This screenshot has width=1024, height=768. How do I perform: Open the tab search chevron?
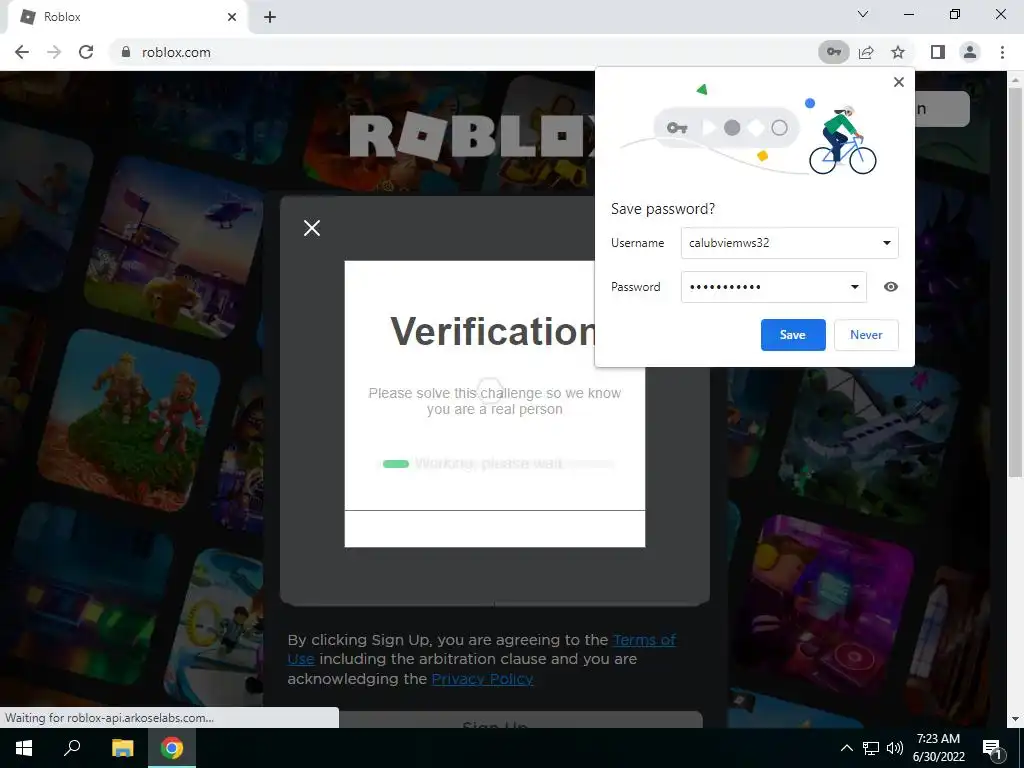click(863, 14)
